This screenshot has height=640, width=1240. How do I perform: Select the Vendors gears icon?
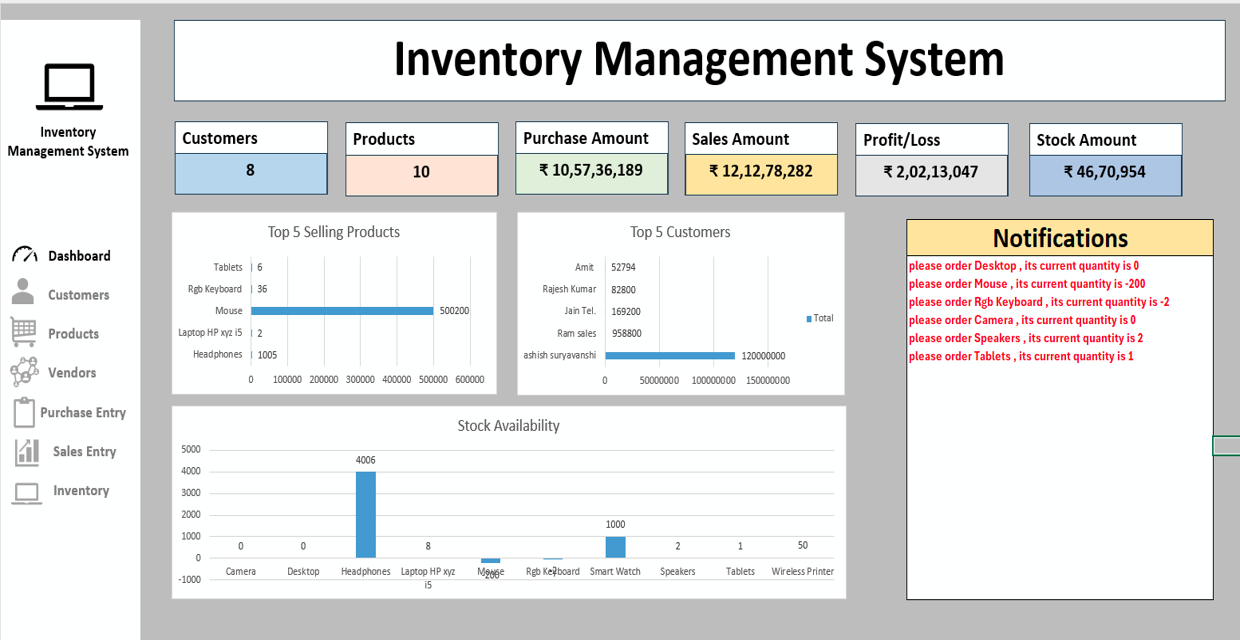pos(25,372)
